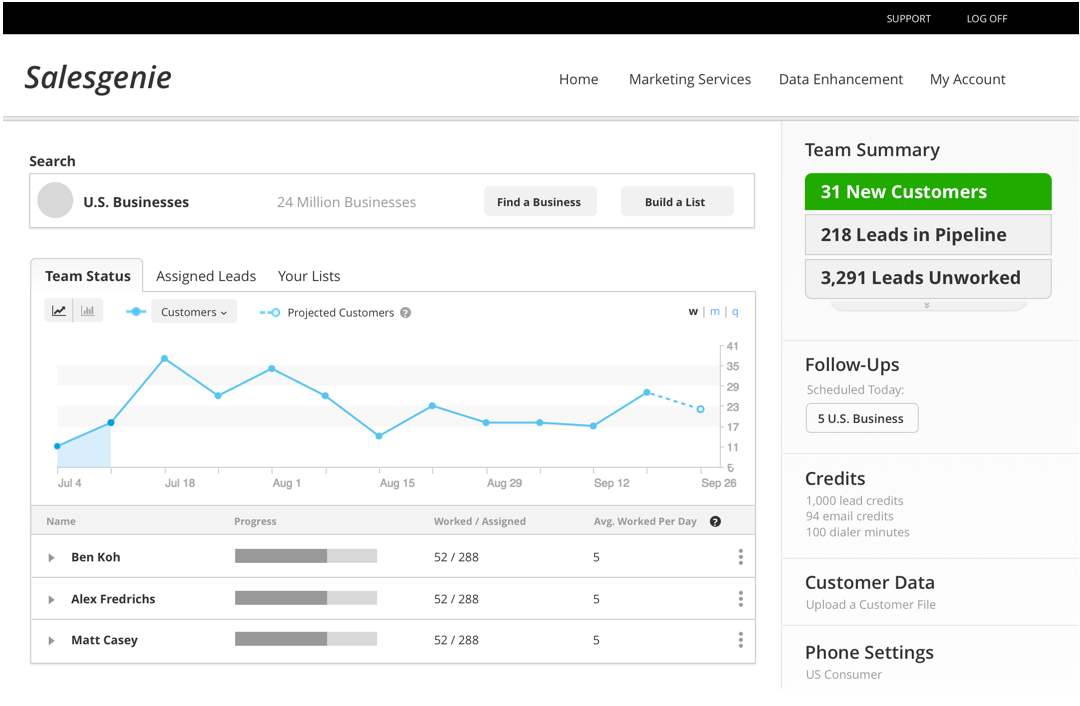Click Avg. Worked Per Day column header
This screenshot has height=706, width=1080.
[645, 521]
